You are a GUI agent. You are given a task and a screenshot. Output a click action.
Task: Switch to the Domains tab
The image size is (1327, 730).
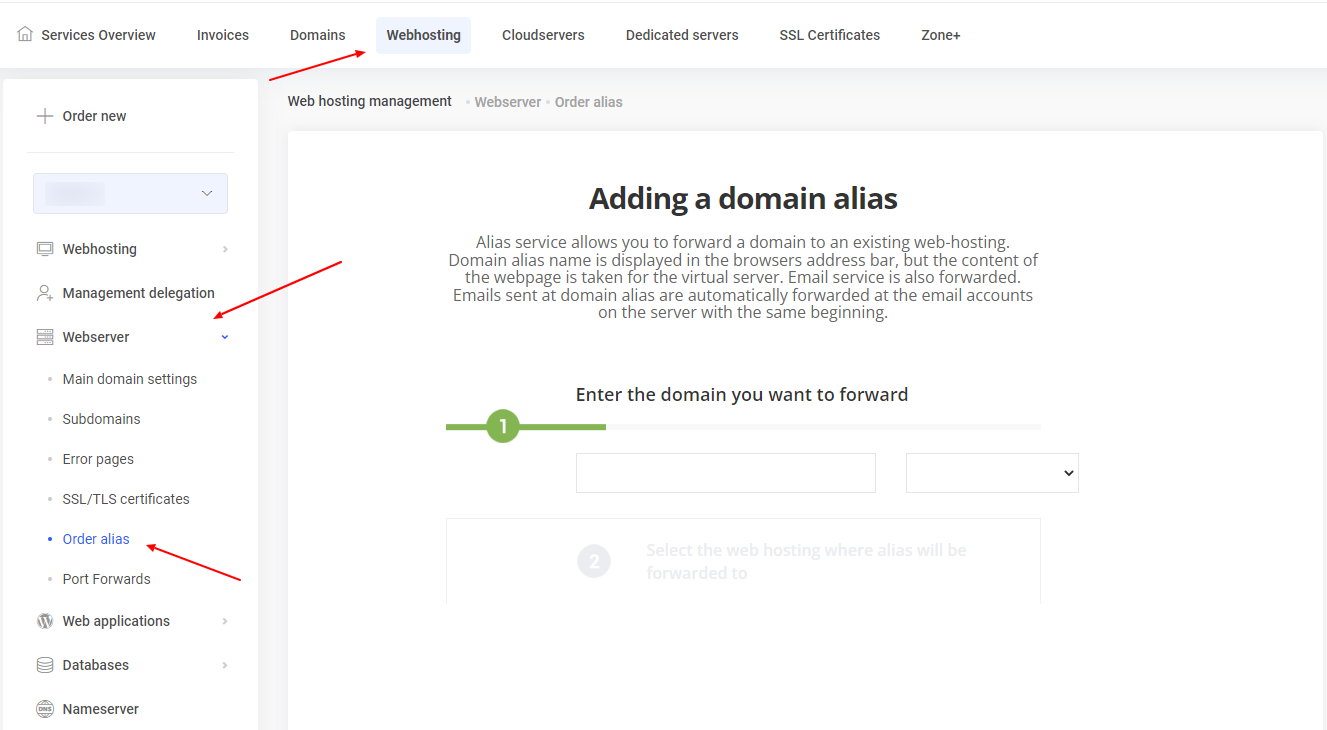317,35
